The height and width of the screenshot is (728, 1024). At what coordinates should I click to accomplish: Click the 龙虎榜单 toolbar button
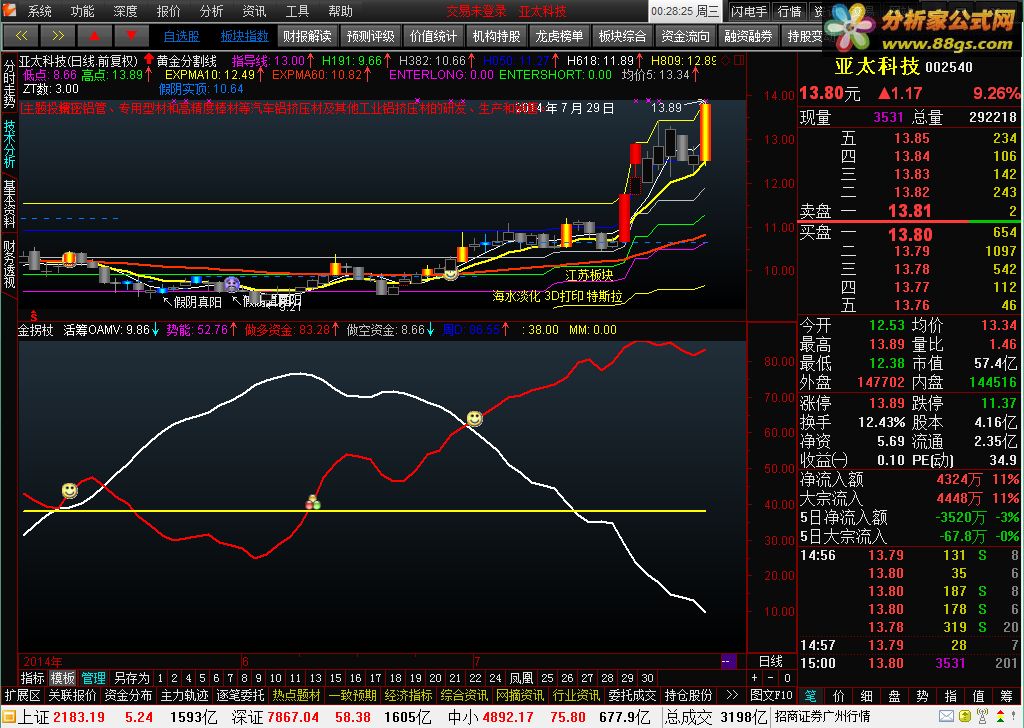click(560, 36)
